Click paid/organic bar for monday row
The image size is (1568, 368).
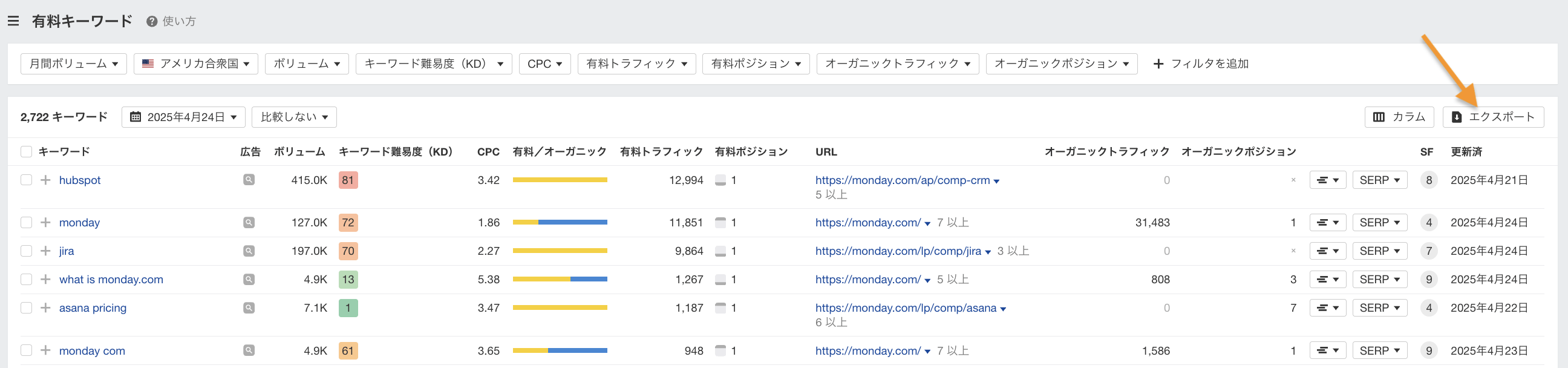[560, 222]
